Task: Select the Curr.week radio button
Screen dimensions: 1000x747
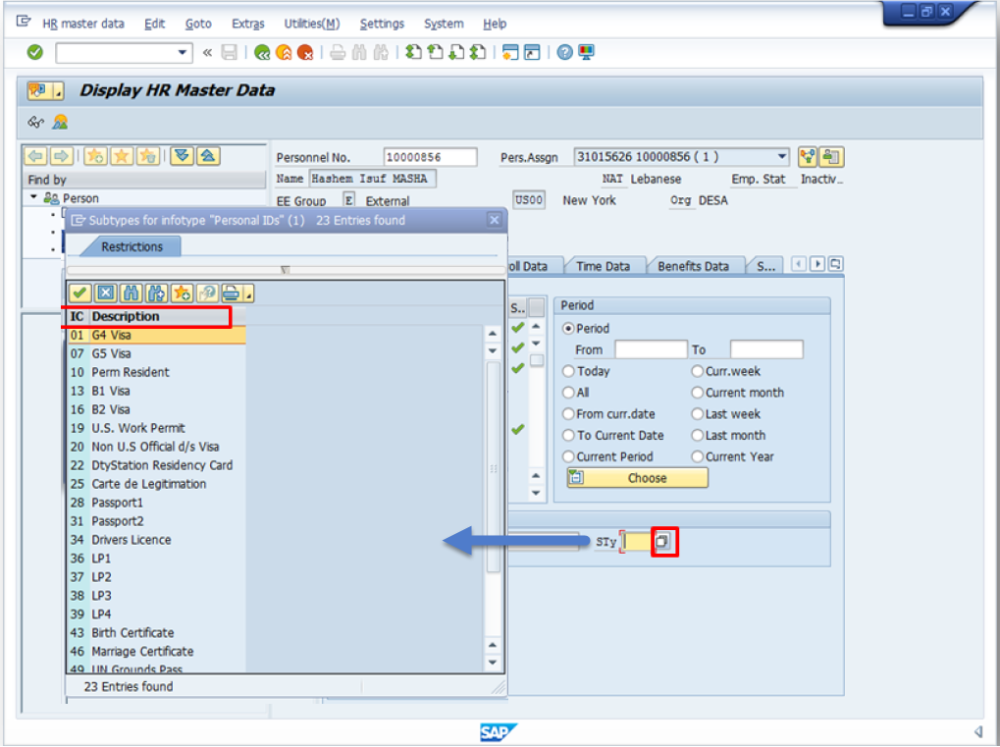Action: pyautogui.click(x=697, y=371)
